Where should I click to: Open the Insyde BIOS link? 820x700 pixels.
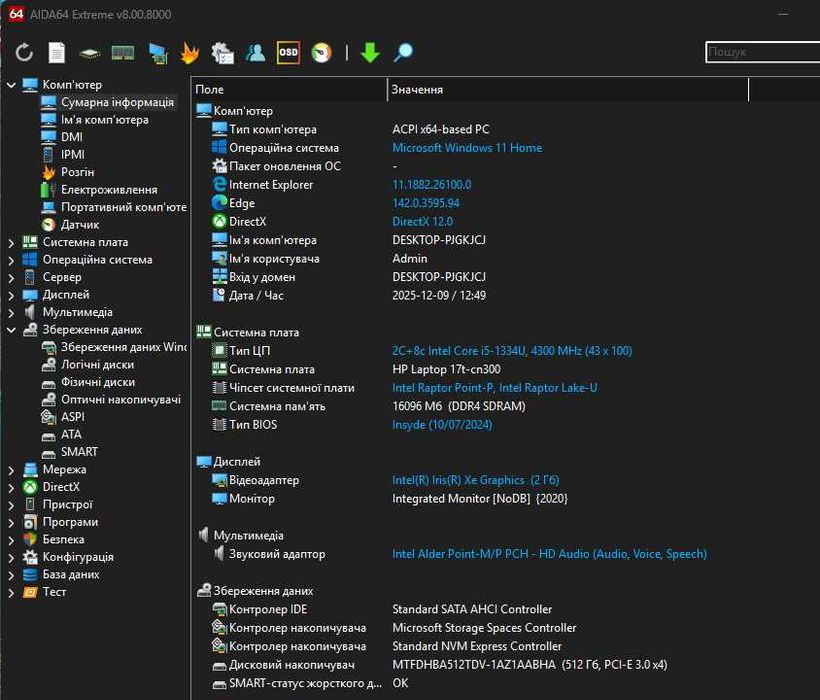point(442,425)
